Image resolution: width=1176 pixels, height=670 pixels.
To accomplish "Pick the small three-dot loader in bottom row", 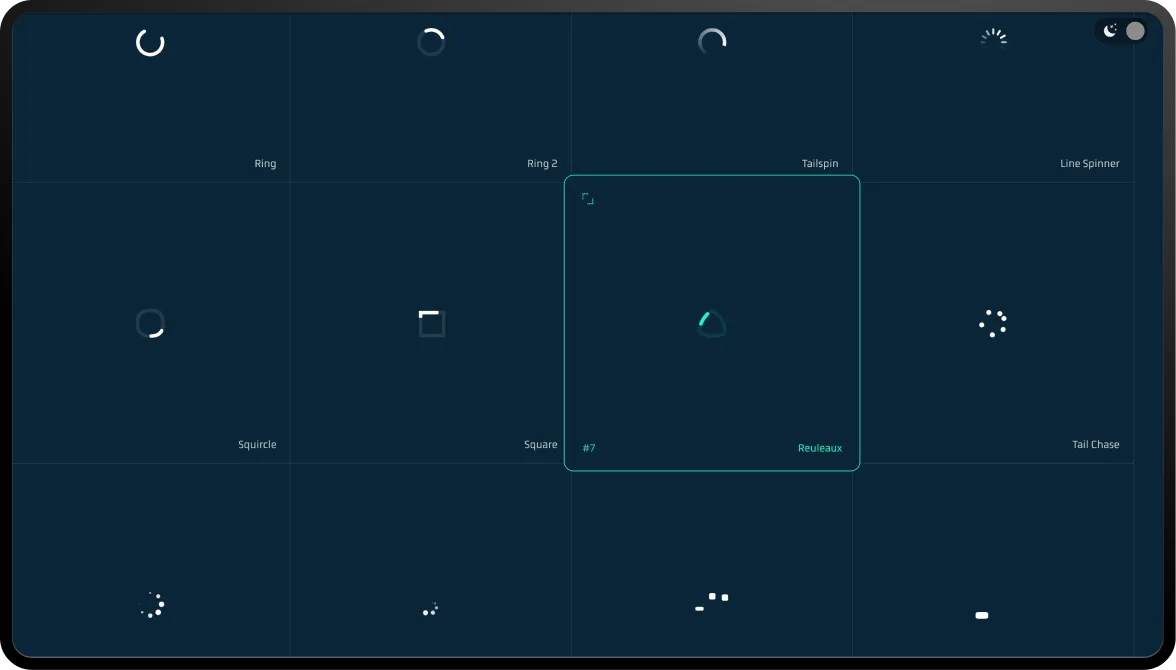I will click(430, 610).
